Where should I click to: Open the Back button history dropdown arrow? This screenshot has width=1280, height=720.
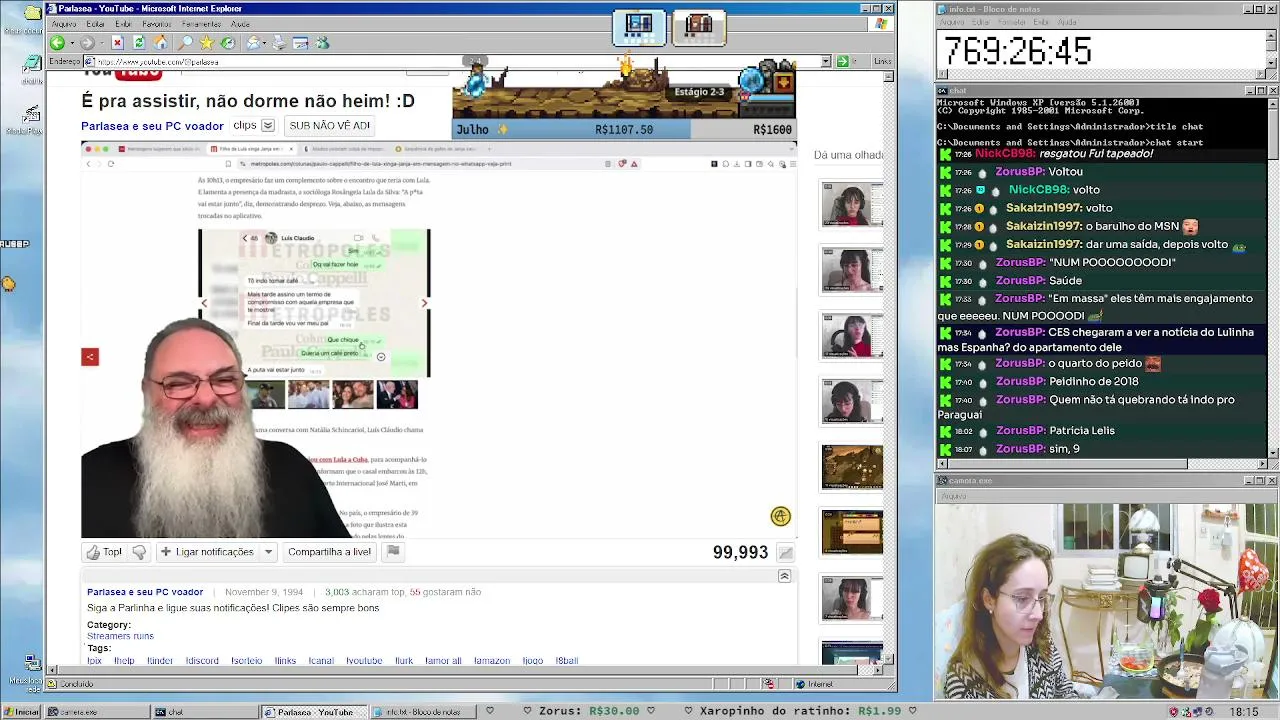(x=70, y=43)
